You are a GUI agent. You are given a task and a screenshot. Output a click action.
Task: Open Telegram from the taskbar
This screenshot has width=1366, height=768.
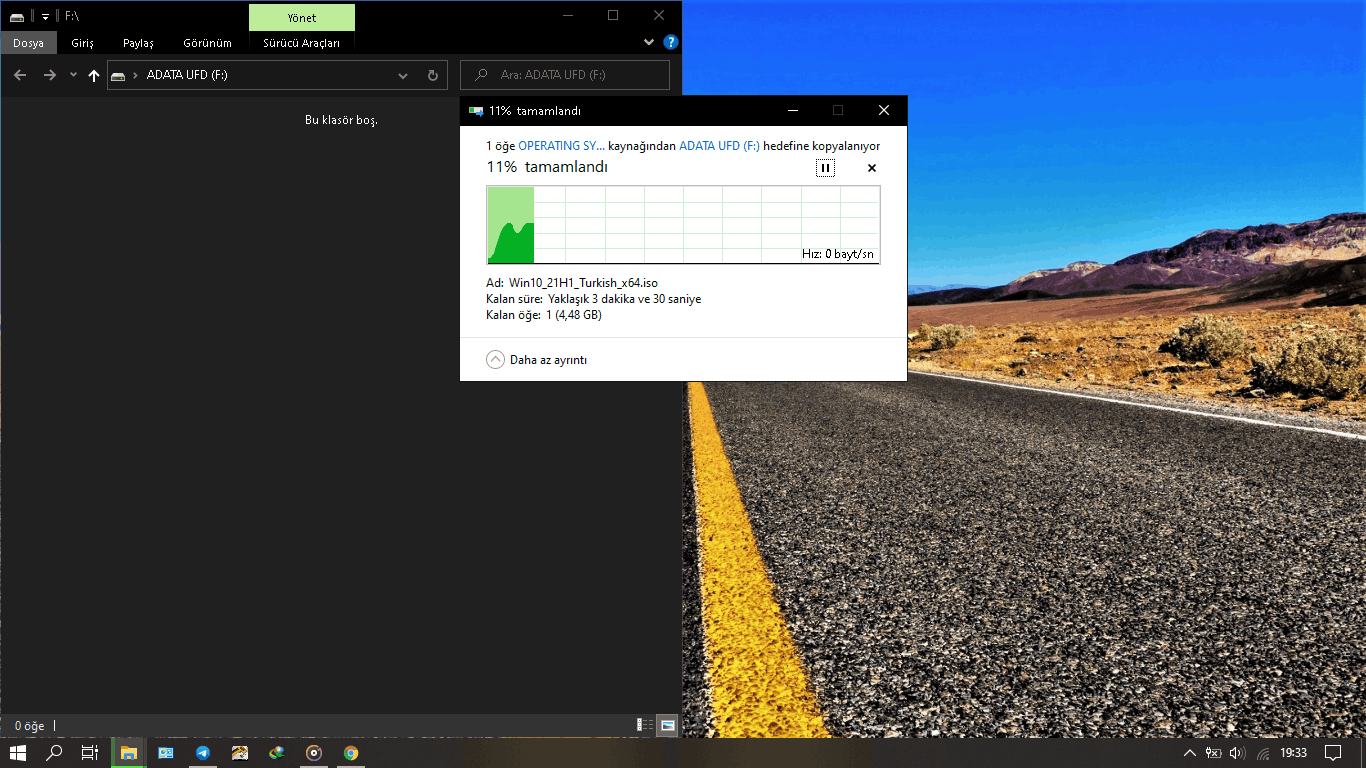click(x=203, y=753)
